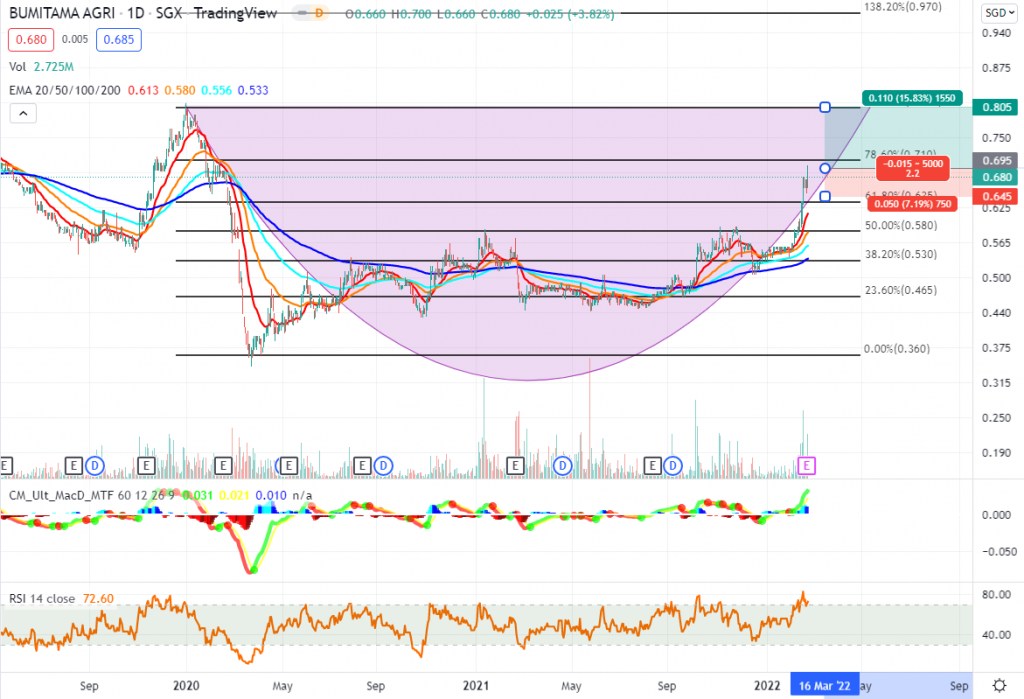Select the Vol 2.725M volume legend
Image resolution: width=1024 pixels, height=699 pixels.
[41, 67]
